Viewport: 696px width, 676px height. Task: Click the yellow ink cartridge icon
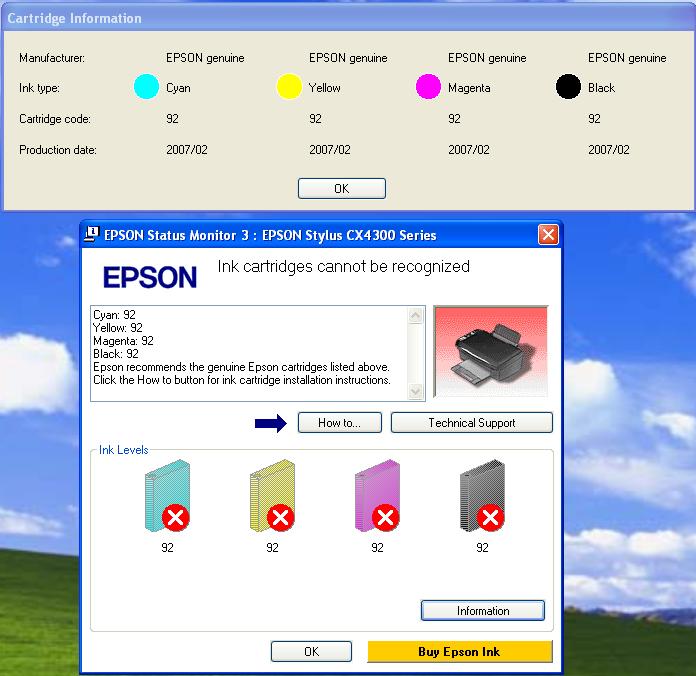272,495
